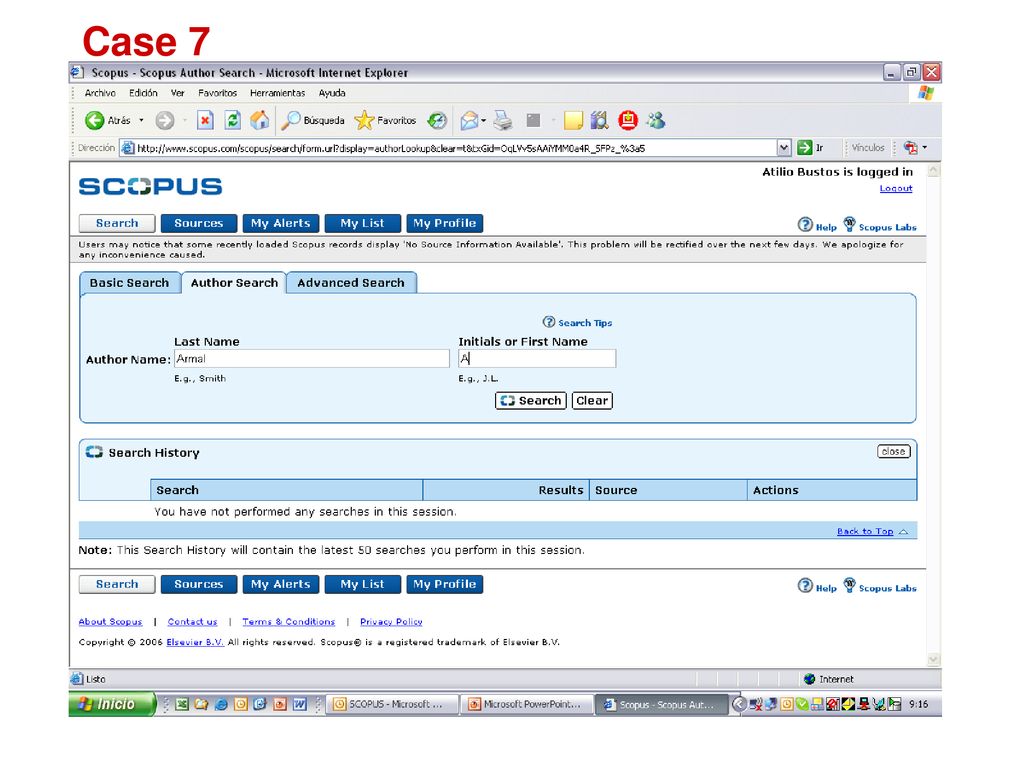Go back with the Atrás arrow icon

[x=95, y=120]
